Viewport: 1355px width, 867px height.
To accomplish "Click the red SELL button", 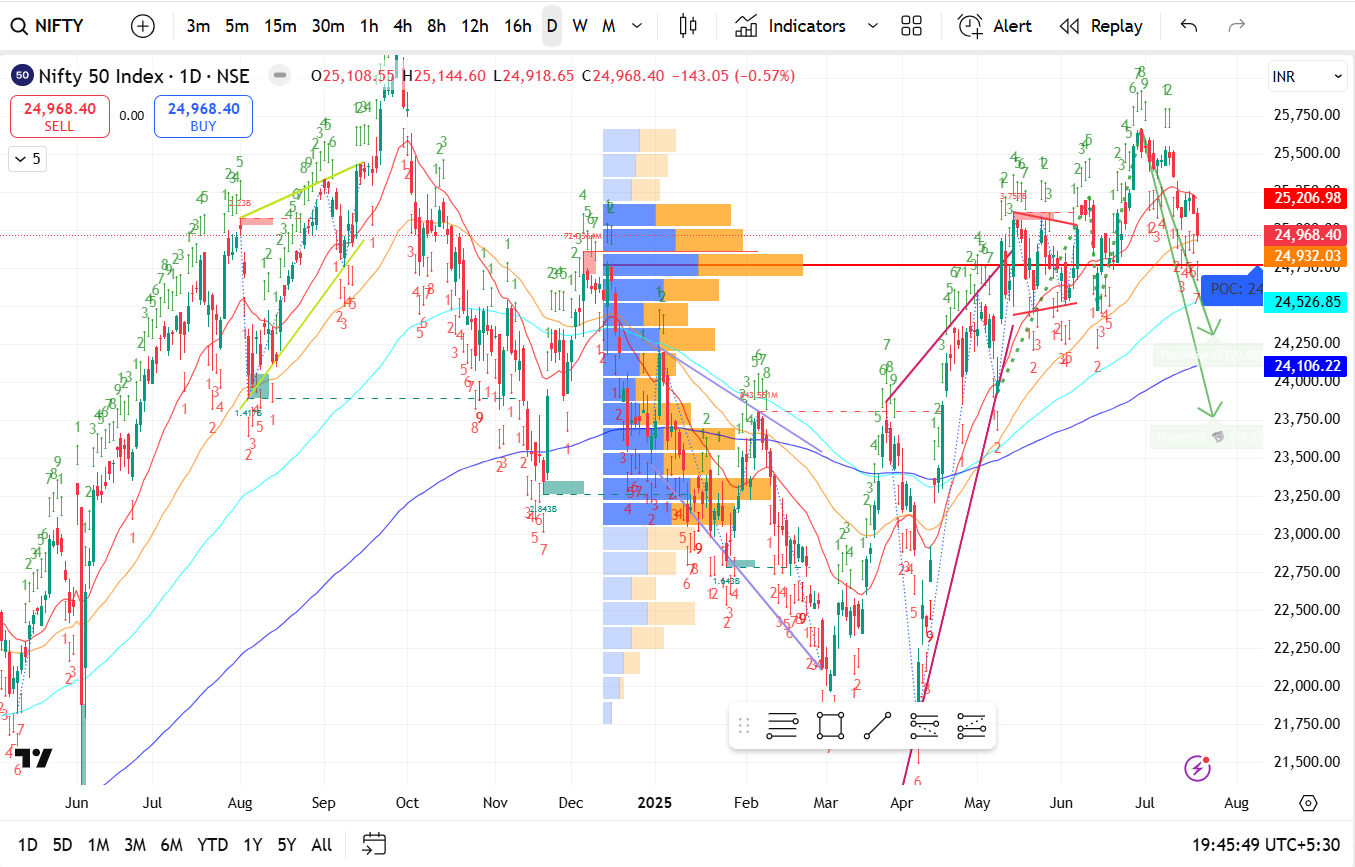I will click(x=59, y=116).
